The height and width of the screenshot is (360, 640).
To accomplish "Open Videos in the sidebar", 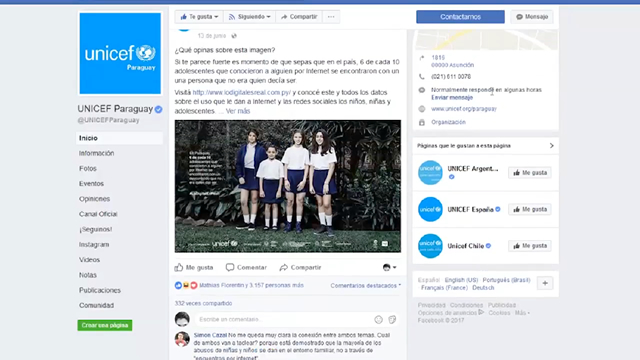I will pyautogui.click(x=89, y=260).
